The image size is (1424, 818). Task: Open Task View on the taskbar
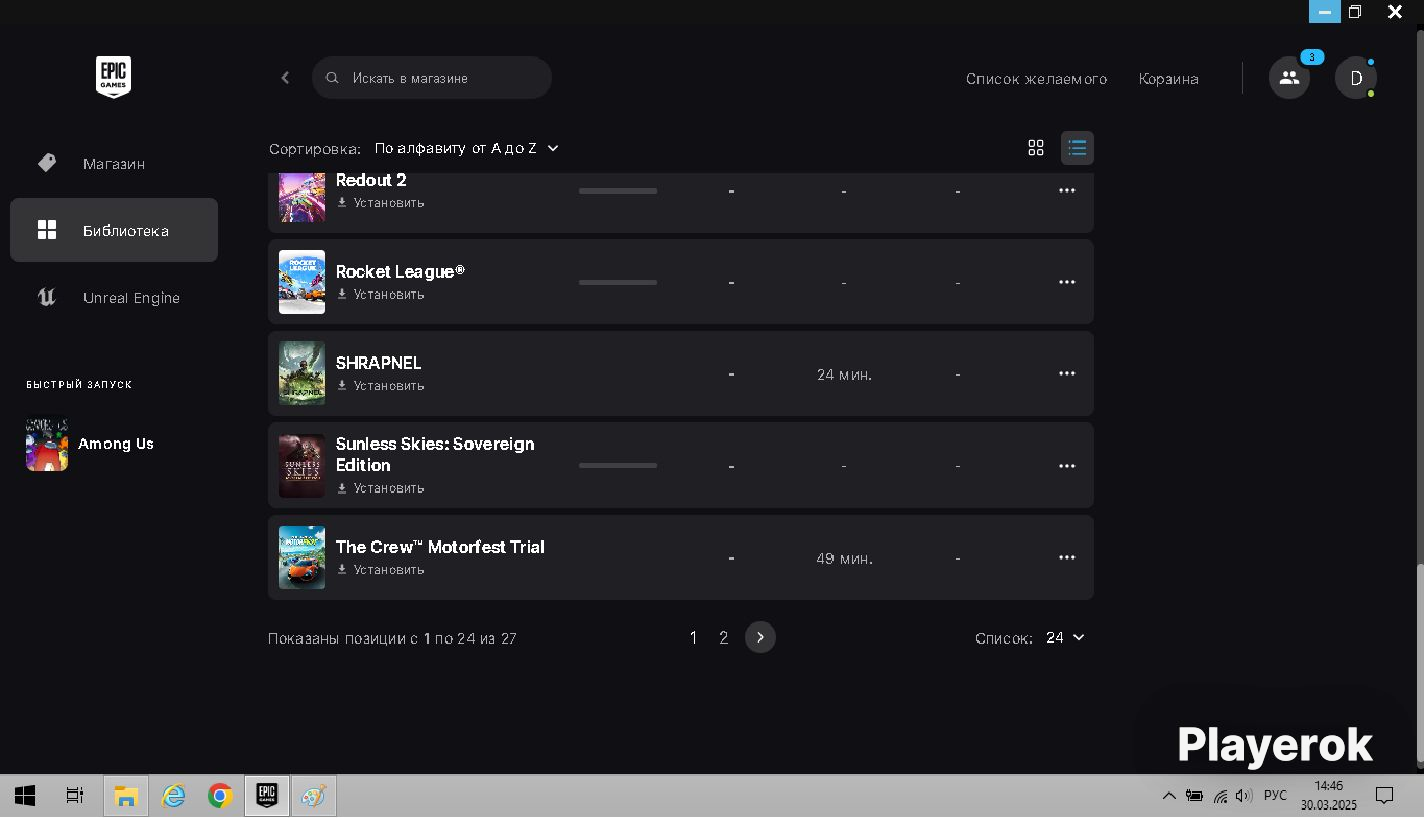point(75,796)
